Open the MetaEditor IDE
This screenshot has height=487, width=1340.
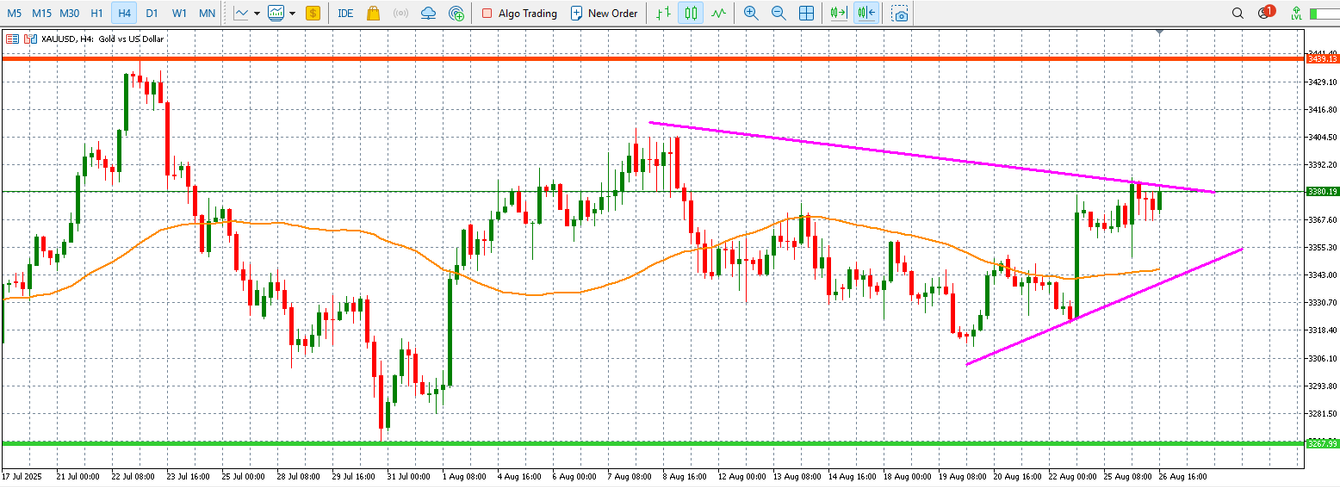(345, 13)
